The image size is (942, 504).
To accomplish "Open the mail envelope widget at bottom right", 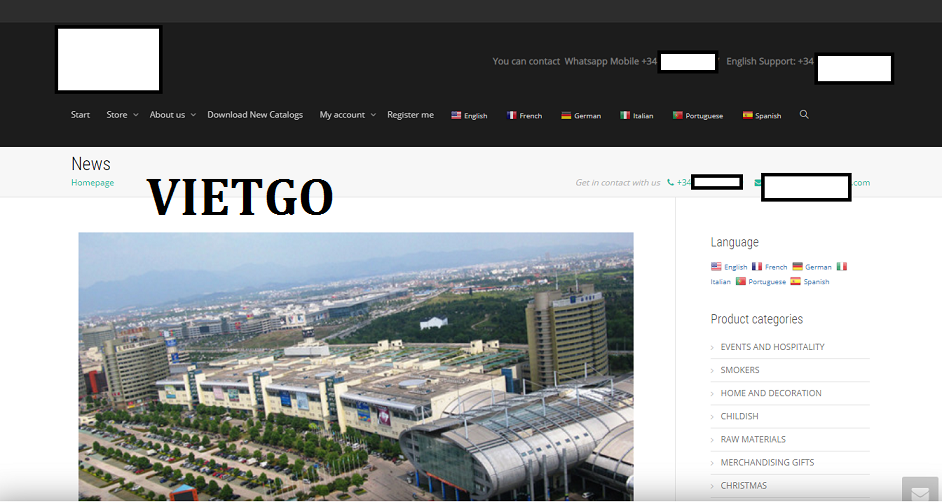I will 920,492.
